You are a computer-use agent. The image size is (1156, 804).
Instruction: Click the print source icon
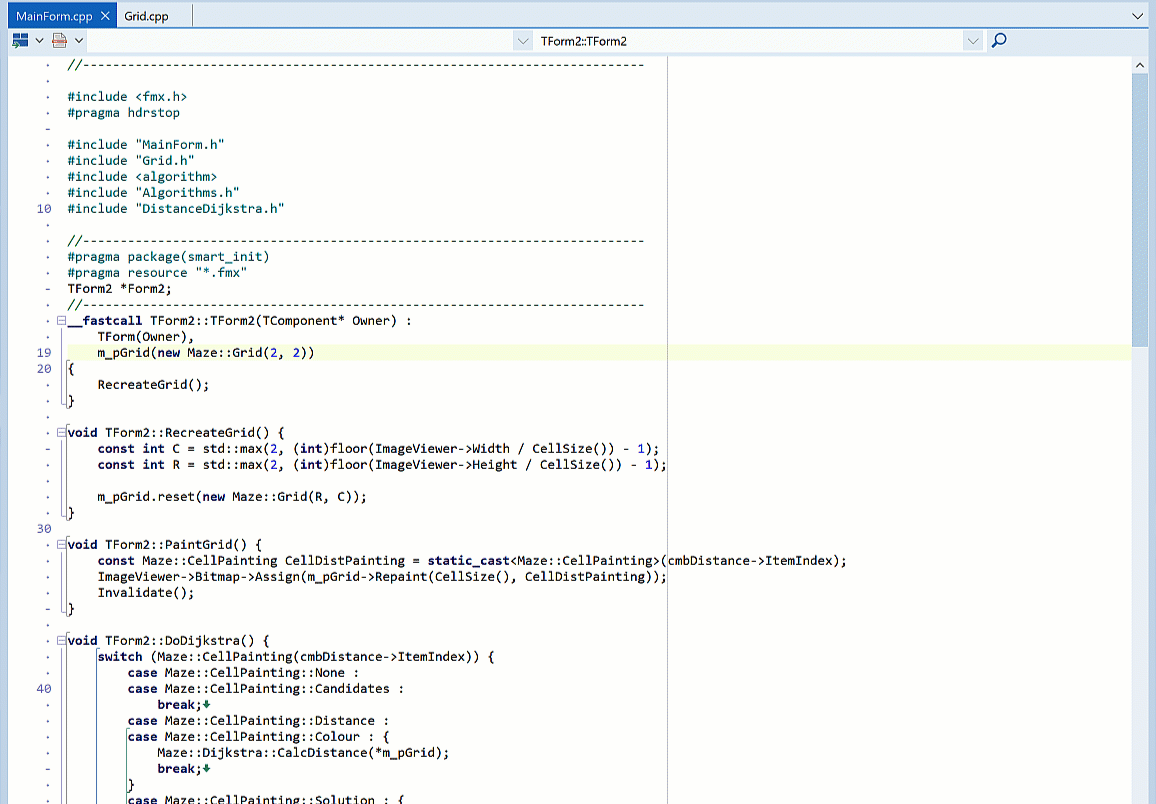tap(57, 40)
